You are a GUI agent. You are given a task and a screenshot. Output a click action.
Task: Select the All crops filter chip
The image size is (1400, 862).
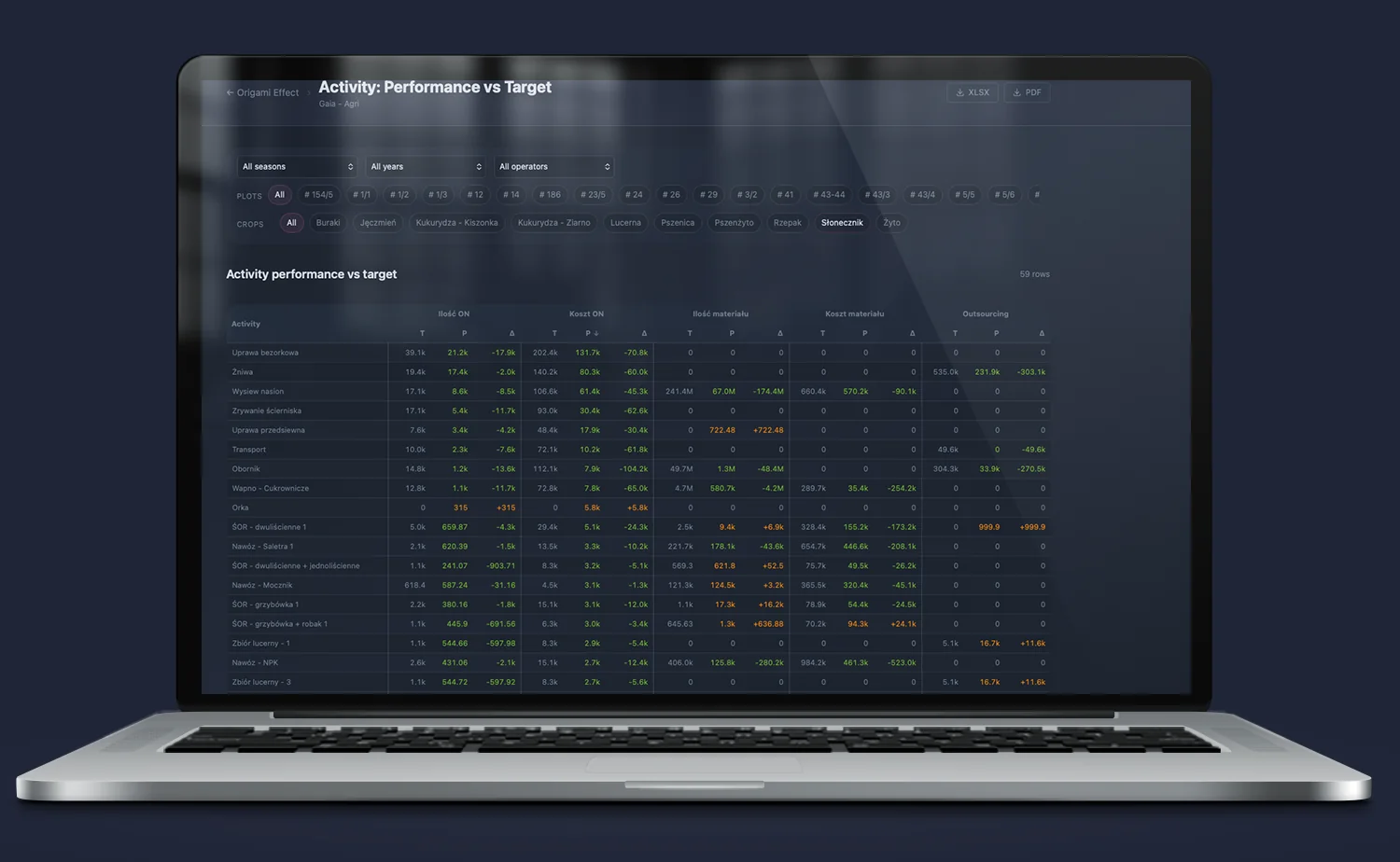click(x=291, y=223)
